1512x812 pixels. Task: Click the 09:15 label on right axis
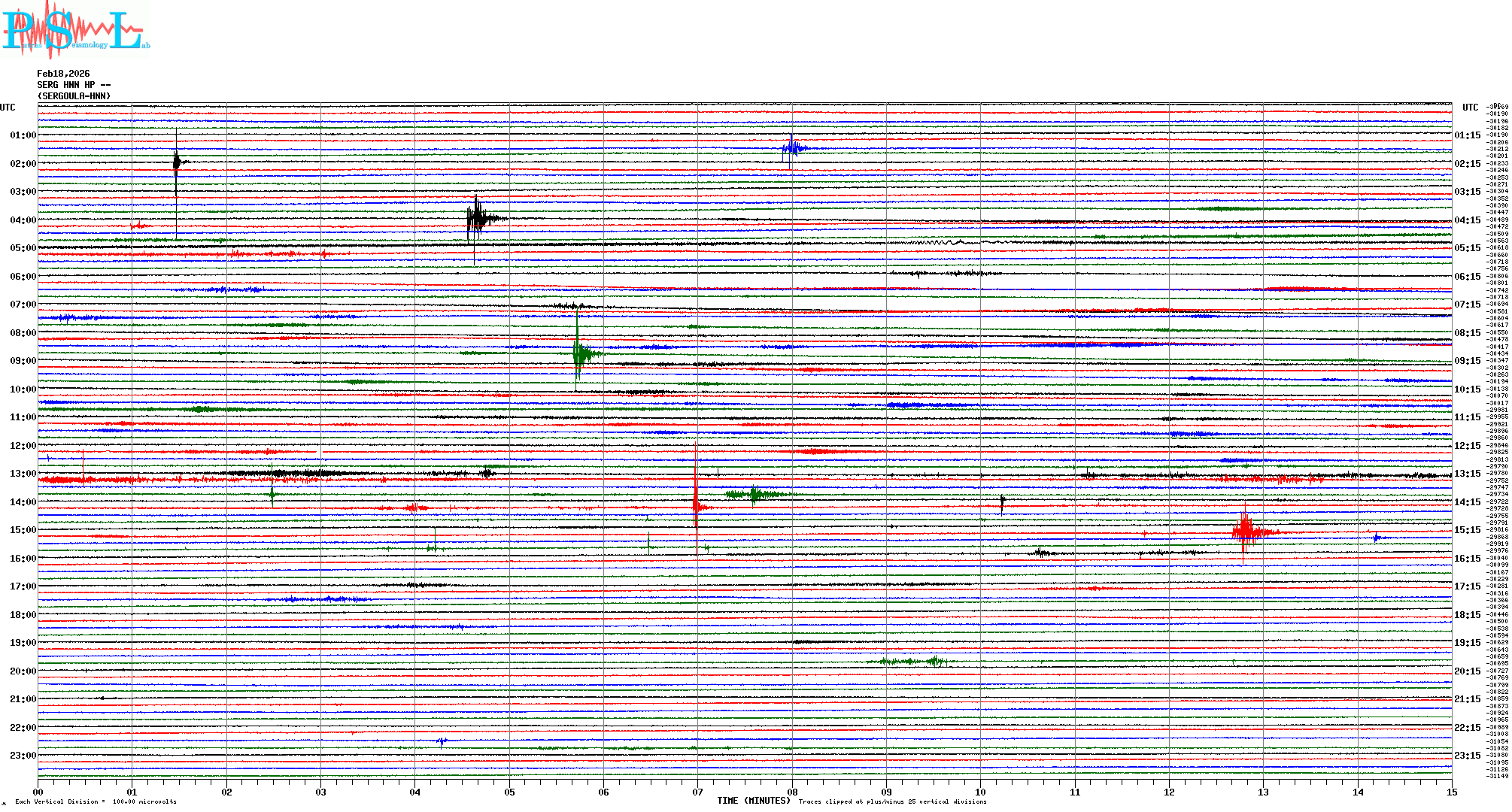click(x=1467, y=361)
